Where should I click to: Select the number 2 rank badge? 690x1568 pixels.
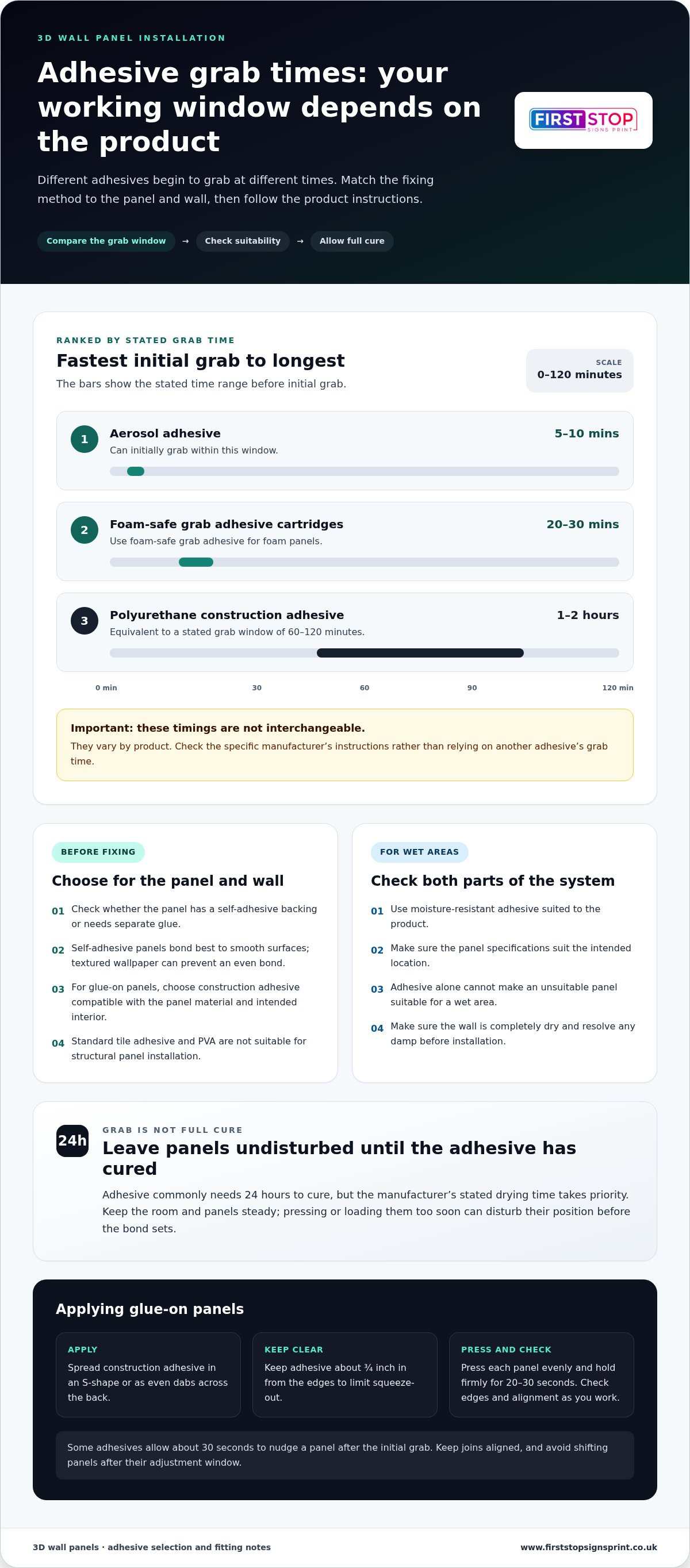point(85,529)
